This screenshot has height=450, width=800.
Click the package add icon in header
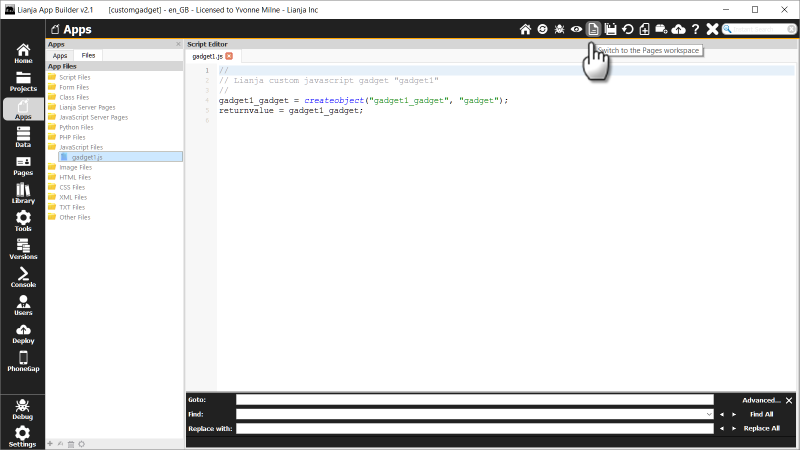pos(661,30)
